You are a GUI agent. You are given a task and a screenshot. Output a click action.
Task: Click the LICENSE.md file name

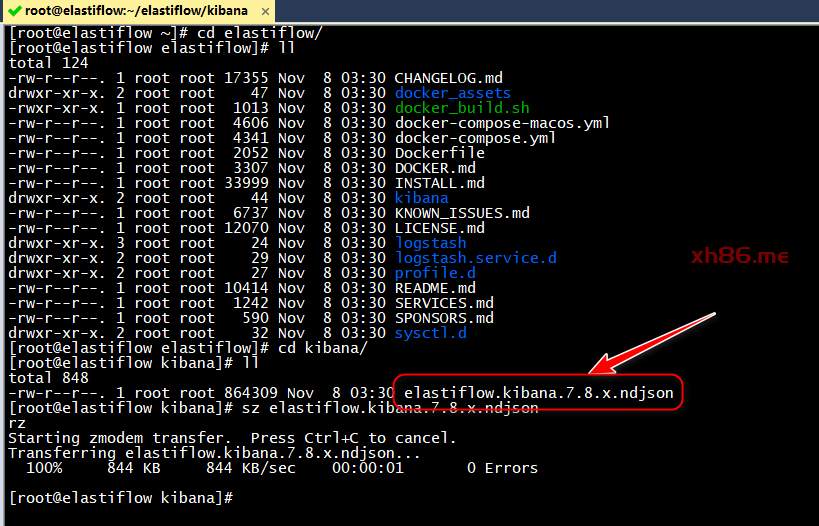(439, 228)
